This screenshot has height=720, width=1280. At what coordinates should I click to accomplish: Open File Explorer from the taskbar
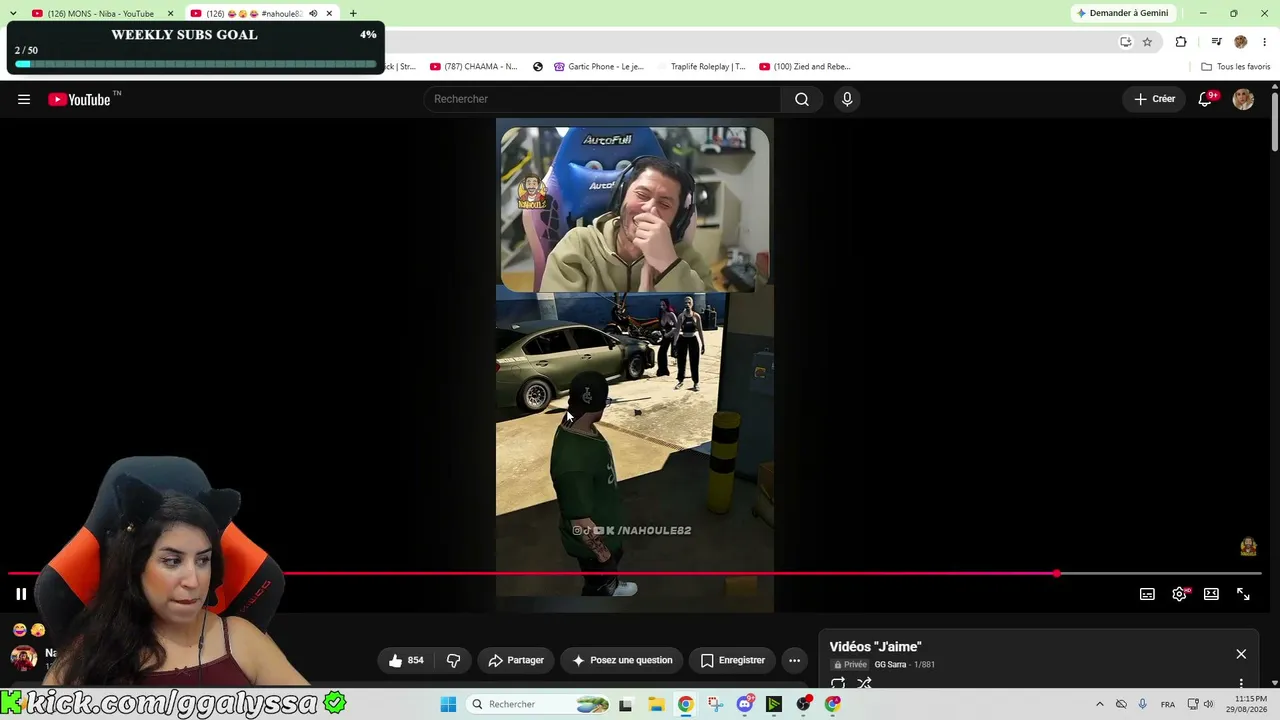pyautogui.click(x=656, y=704)
